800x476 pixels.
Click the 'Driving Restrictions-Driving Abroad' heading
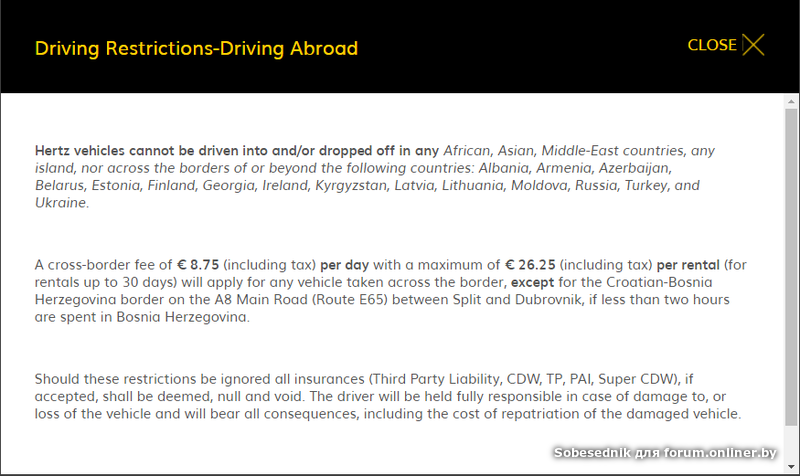coord(196,48)
